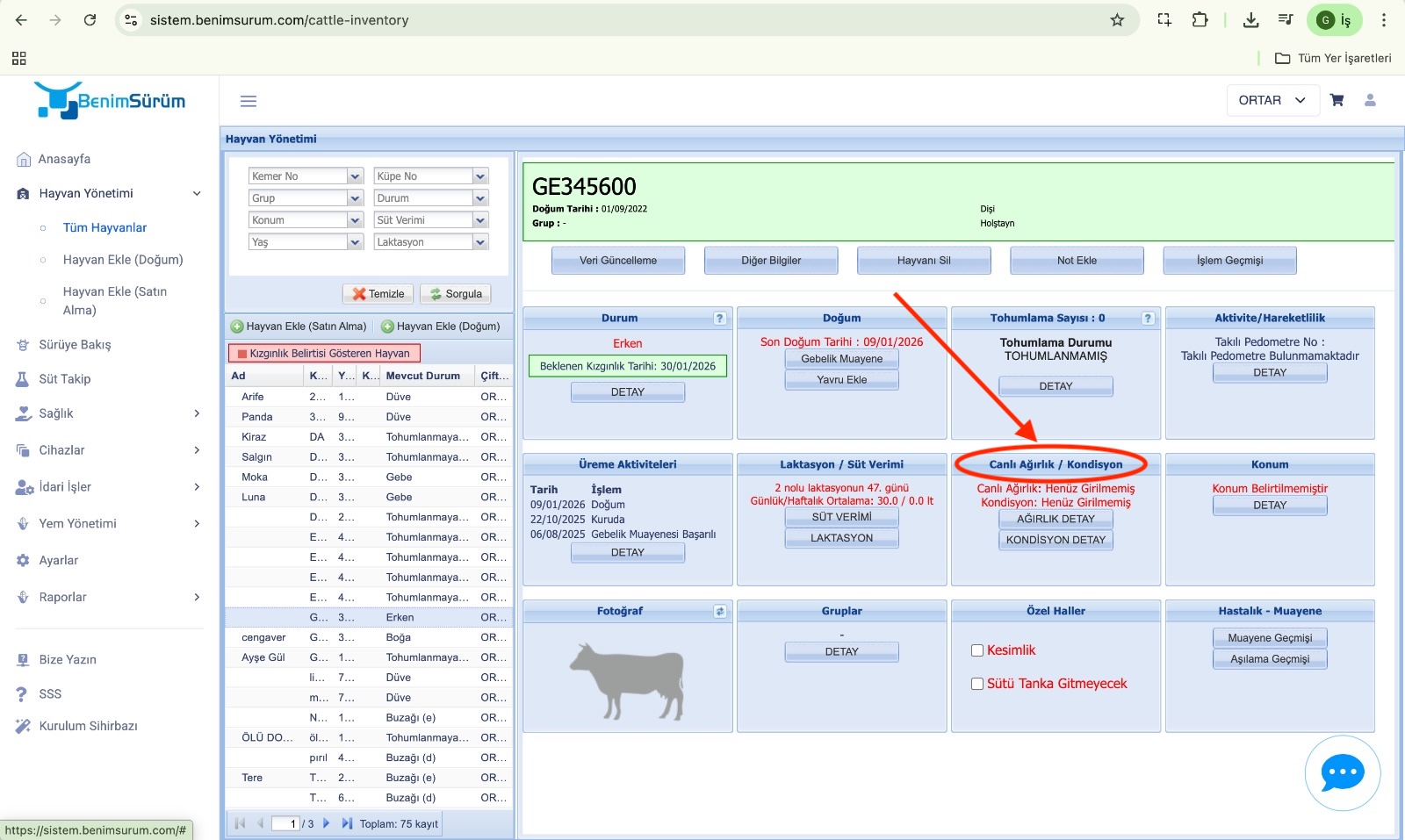Bookmark this page with the star icon
Viewport: 1405px width, 840px height.
click(1117, 20)
